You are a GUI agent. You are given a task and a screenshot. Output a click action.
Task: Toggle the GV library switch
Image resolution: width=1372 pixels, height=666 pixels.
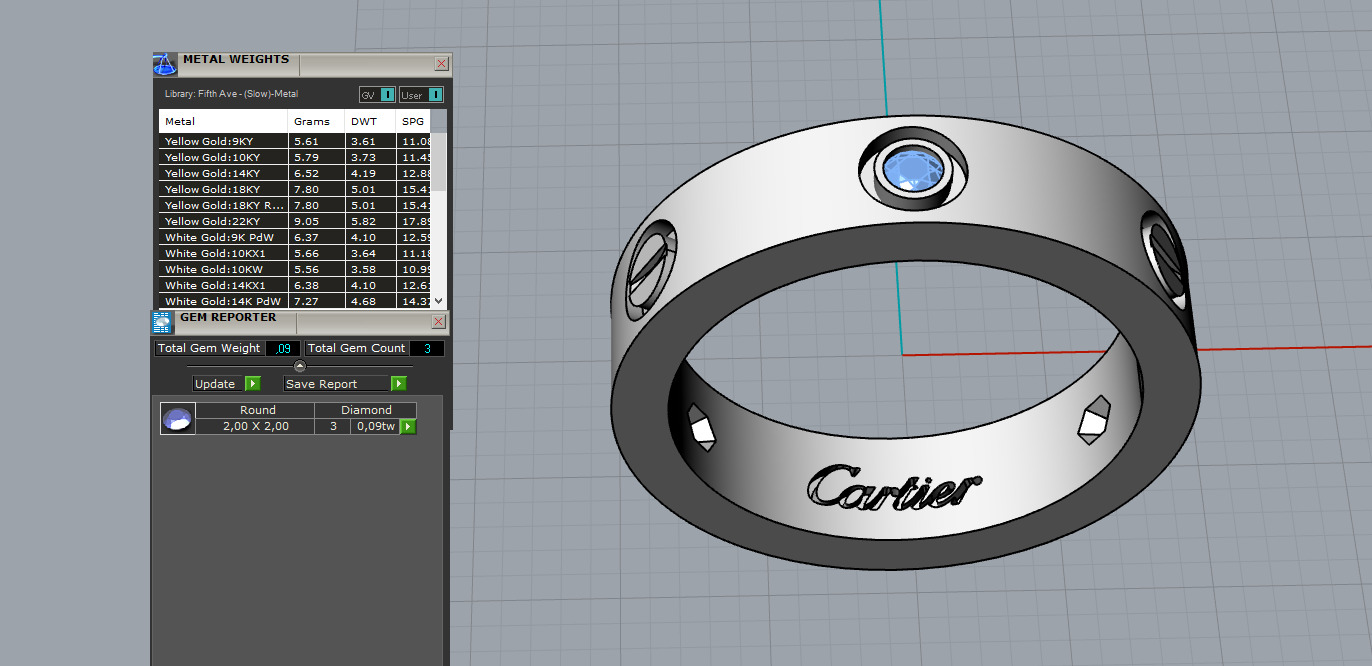click(378, 95)
